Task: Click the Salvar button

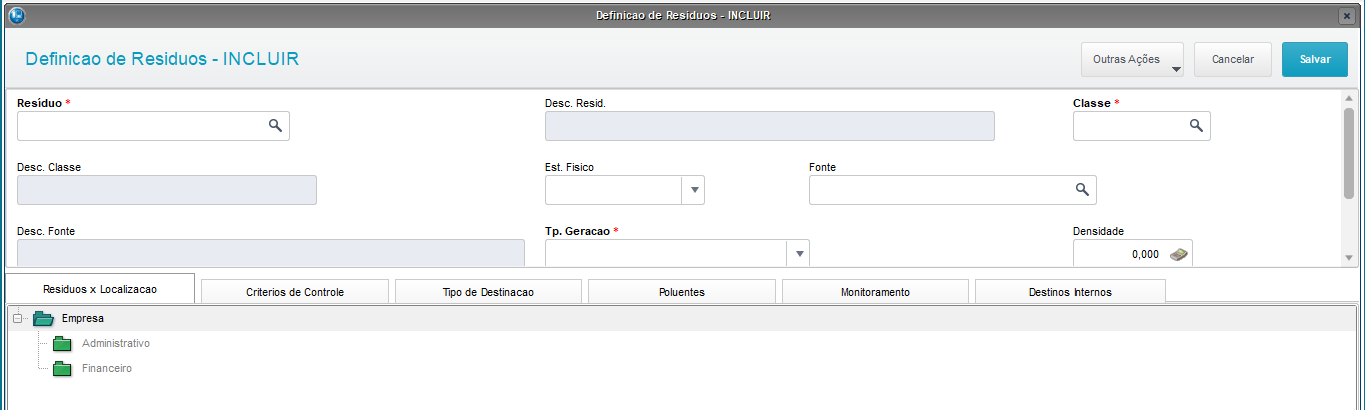Action: pos(1315,60)
